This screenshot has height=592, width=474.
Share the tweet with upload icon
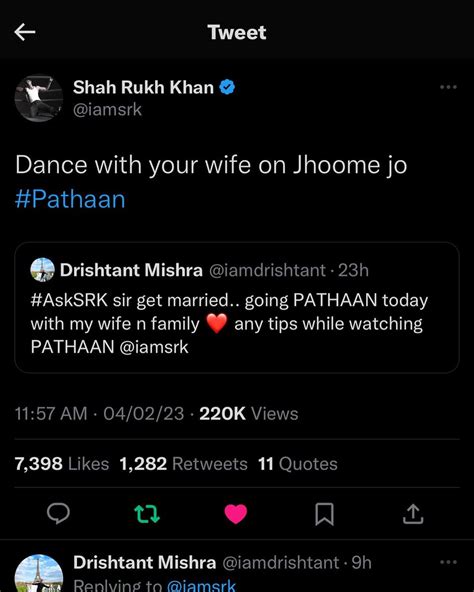click(413, 513)
